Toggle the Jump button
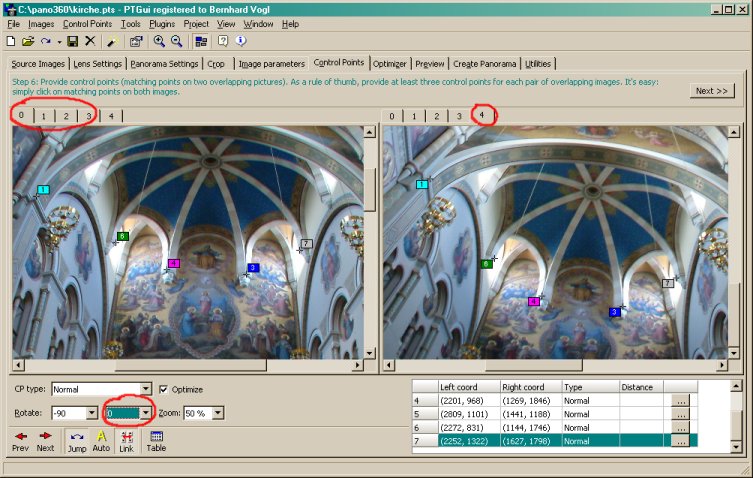The height and width of the screenshot is (478, 753). (x=77, y=440)
